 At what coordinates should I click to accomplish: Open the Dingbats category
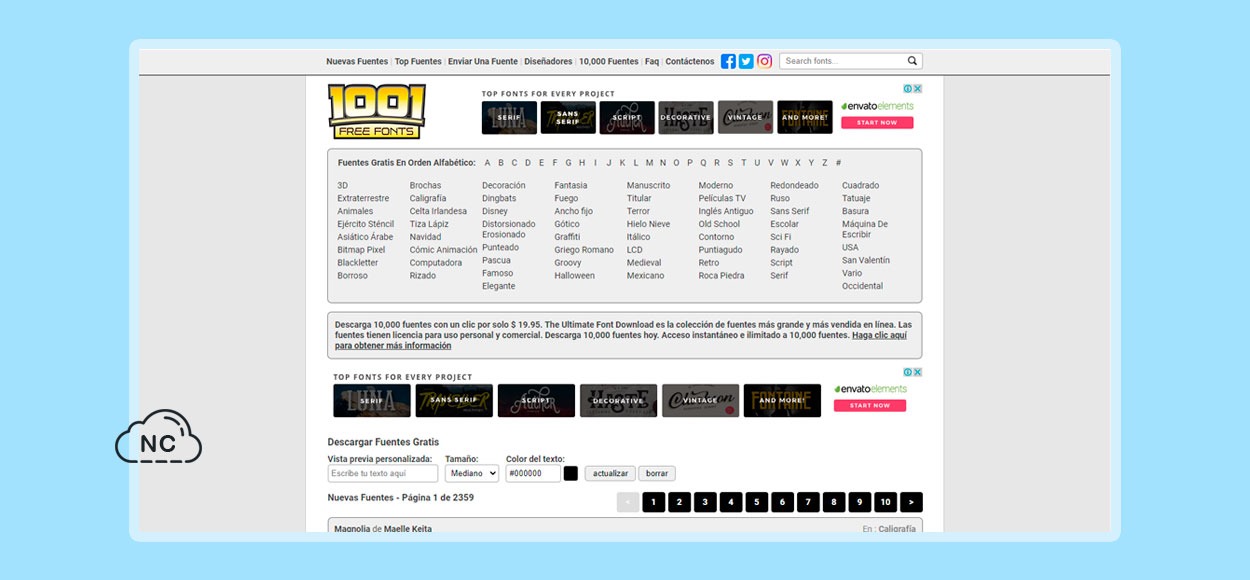[x=499, y=198]
